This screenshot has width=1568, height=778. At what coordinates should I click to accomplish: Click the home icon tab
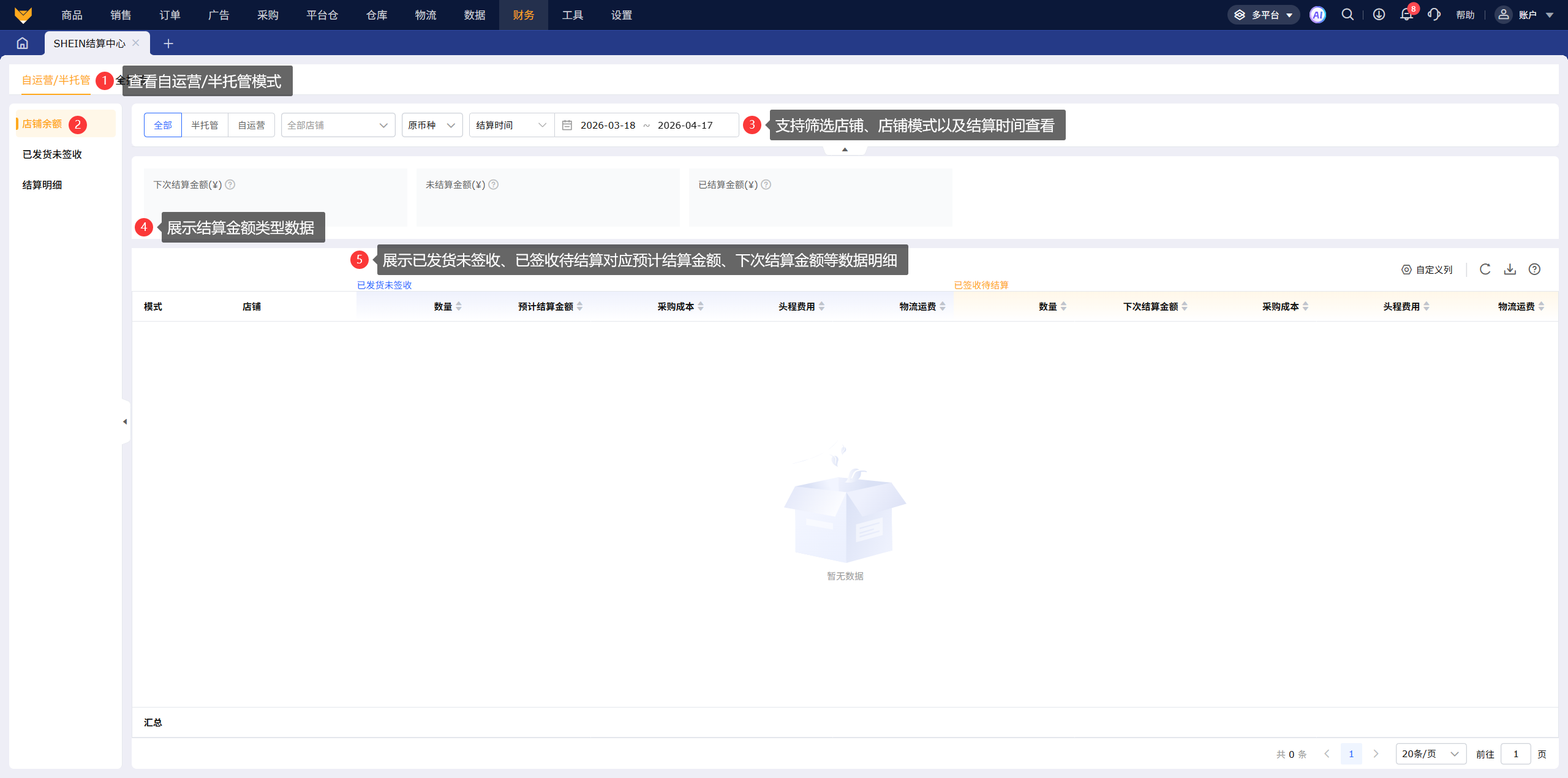pos(23,43)
